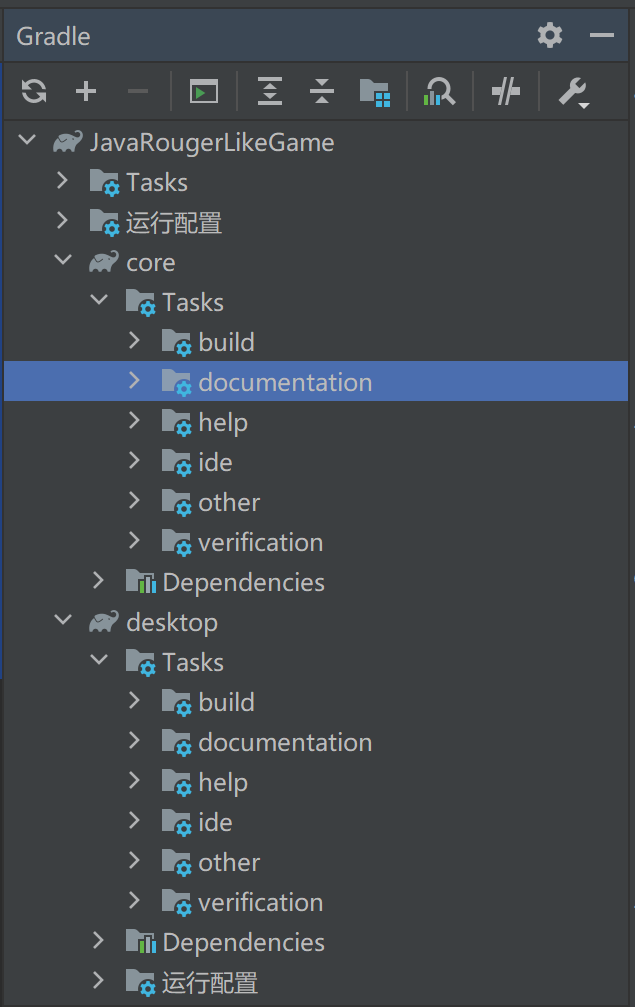The image size is (635, 1007).
Task: Select verification folder under desktop Tasks
Action: (260, 902)
